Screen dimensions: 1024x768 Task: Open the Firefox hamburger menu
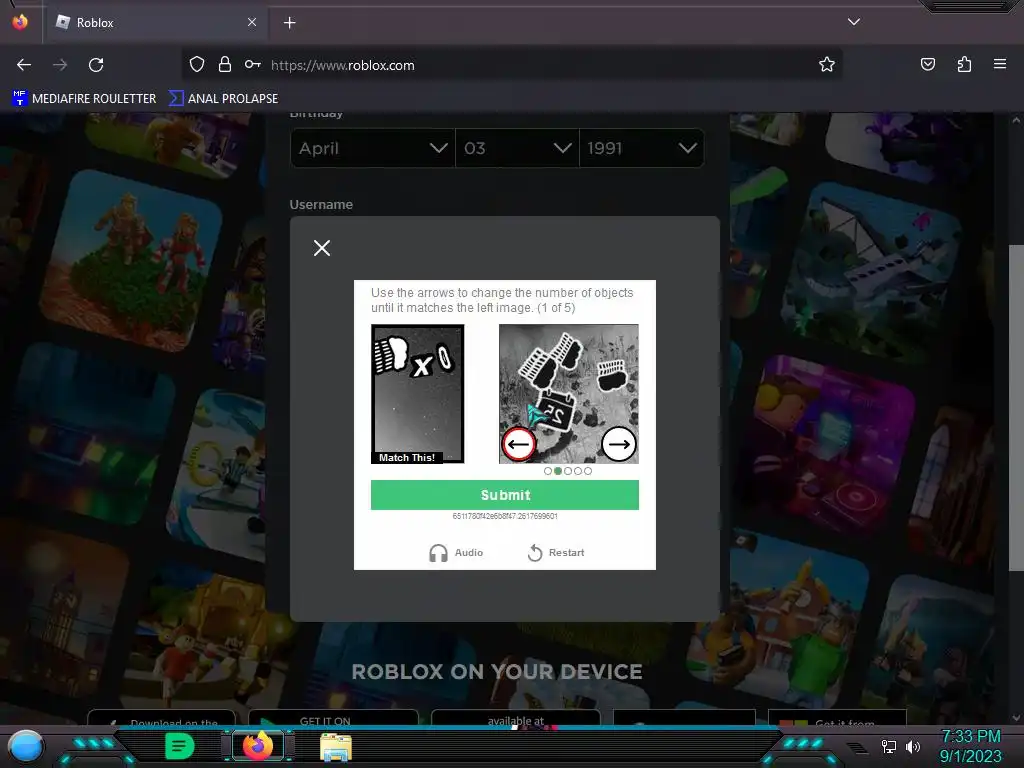[999, 64]
